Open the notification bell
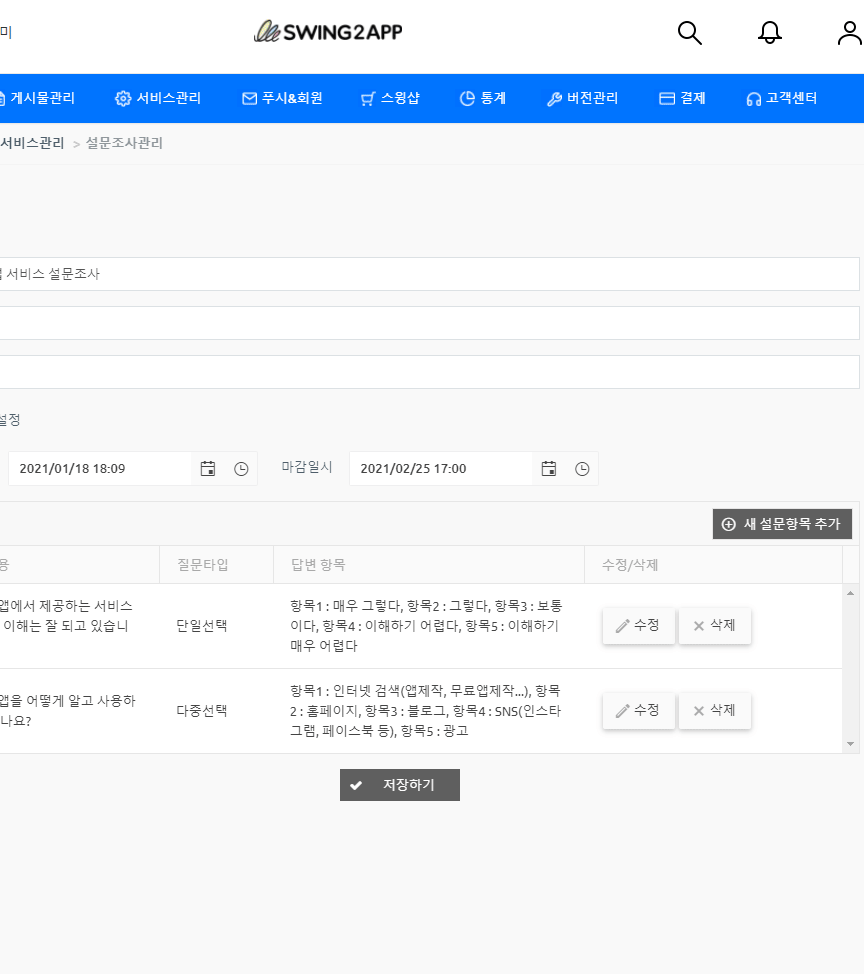 coord(769,33)
